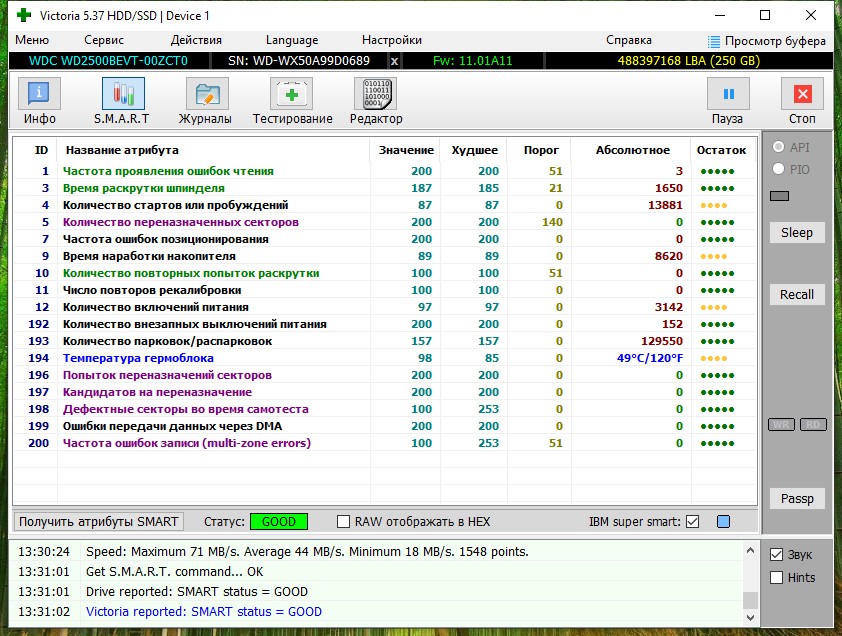Click the Значение column header

(x=405, y=150)
